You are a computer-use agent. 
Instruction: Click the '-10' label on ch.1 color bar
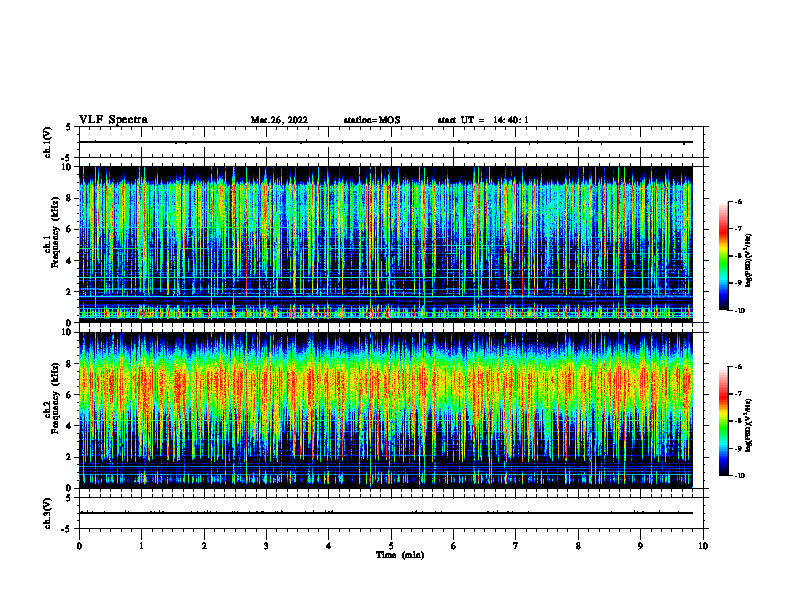click(x=739, y=311)
